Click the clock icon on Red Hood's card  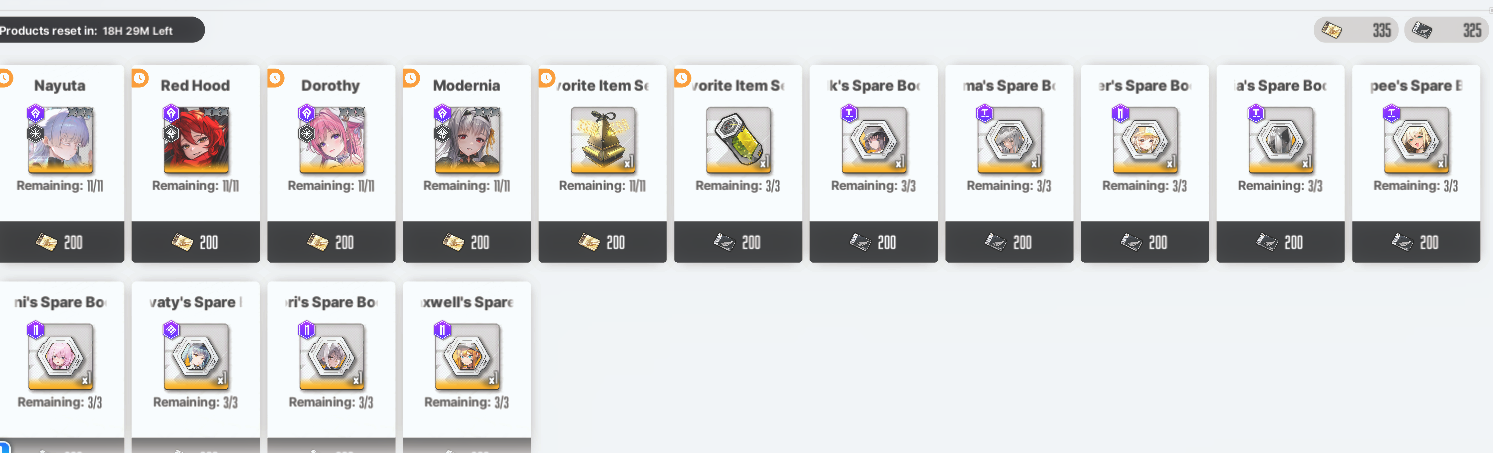coord(140,77)
